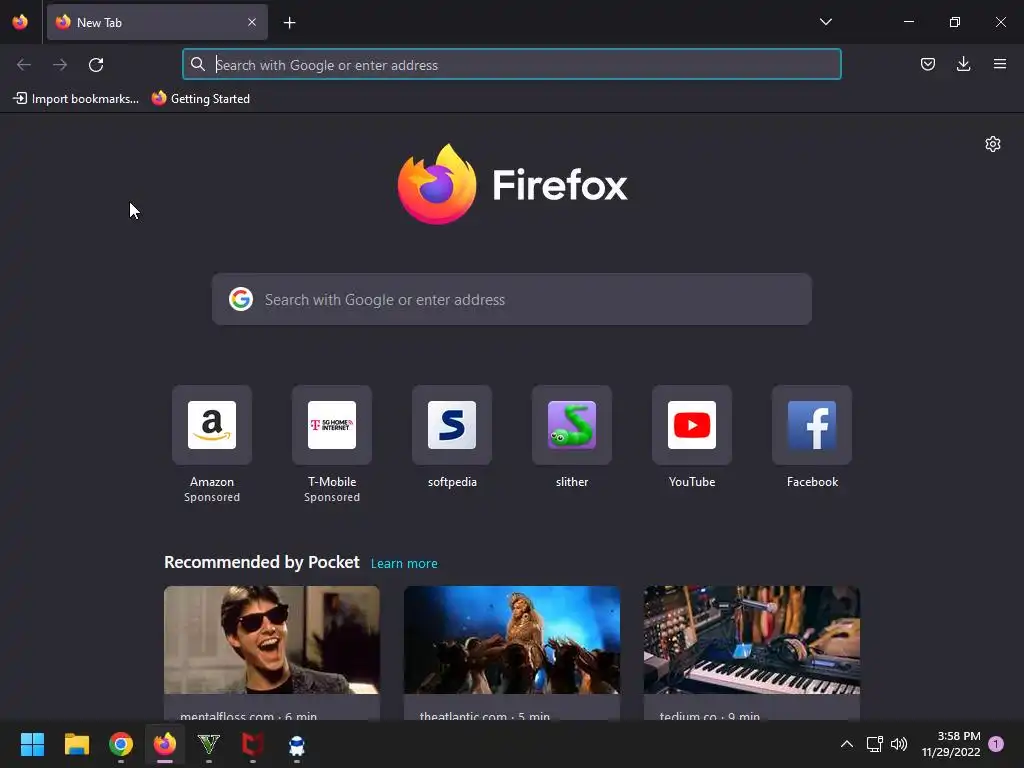This screenshot has height=768, width=1024.
Task: Click Firefox icon in taskbar
Action: 165,744
